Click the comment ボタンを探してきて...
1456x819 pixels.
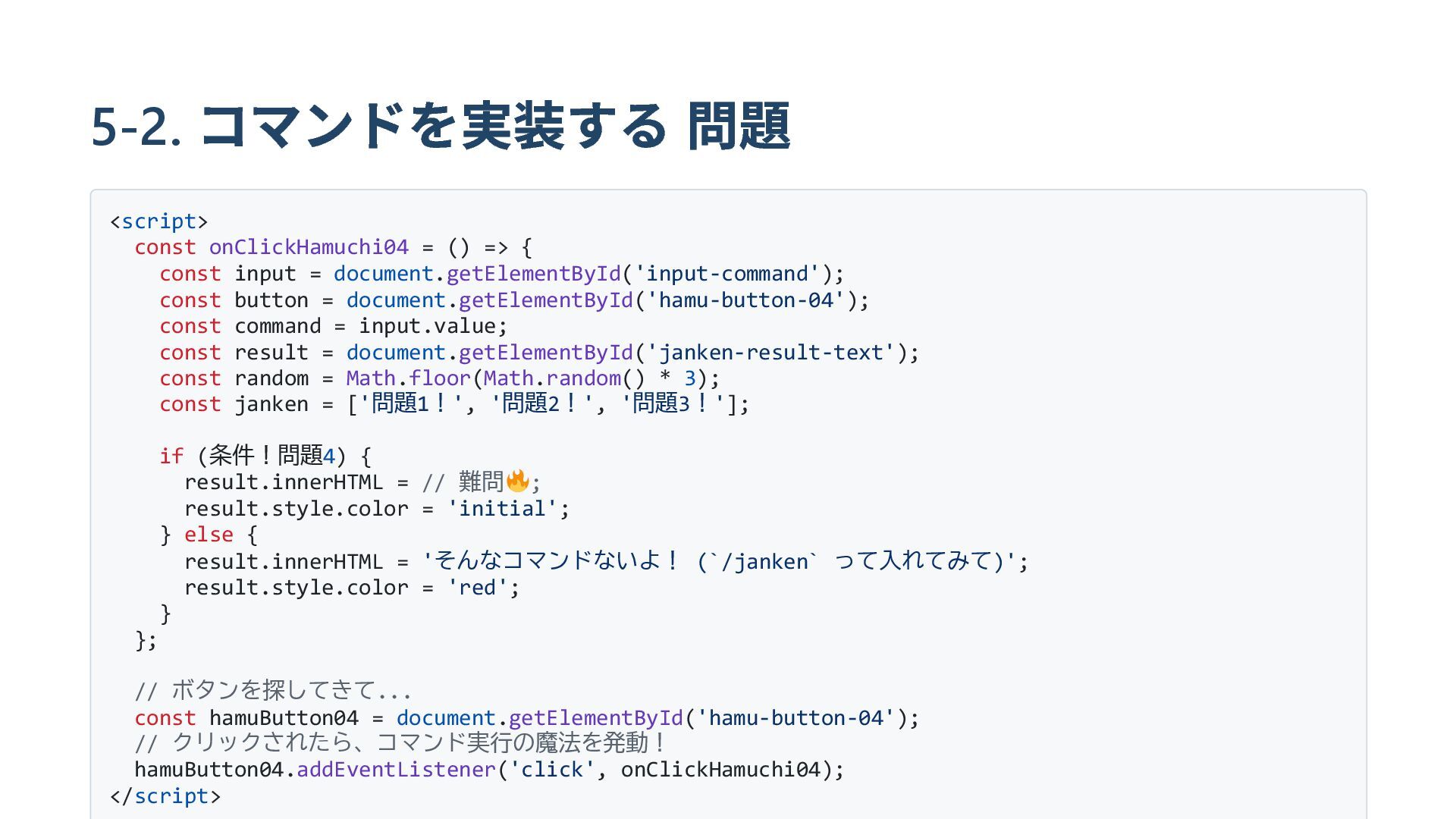pos(273,691)
